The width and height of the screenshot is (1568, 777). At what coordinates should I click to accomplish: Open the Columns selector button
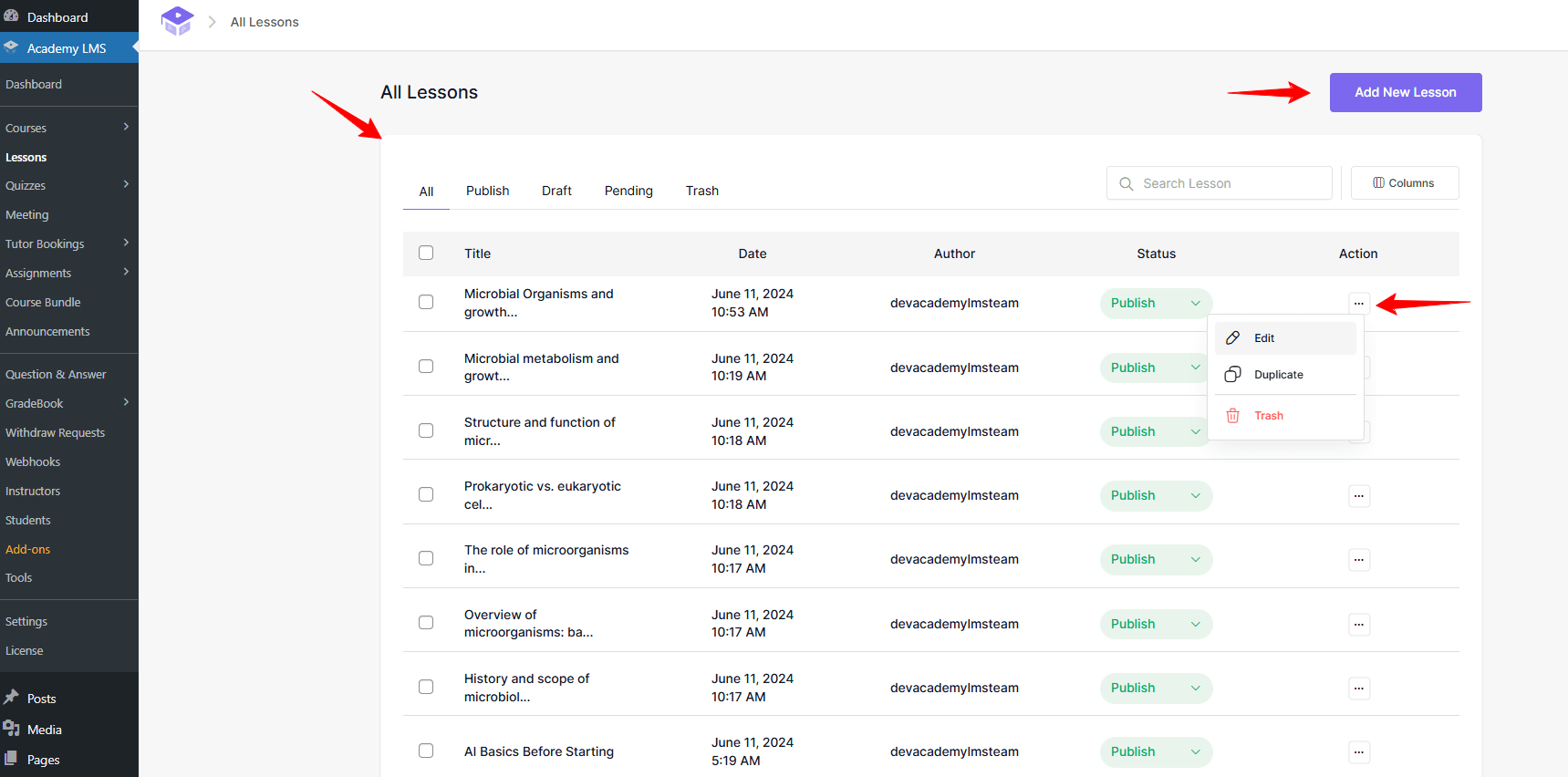[1404, 183]
